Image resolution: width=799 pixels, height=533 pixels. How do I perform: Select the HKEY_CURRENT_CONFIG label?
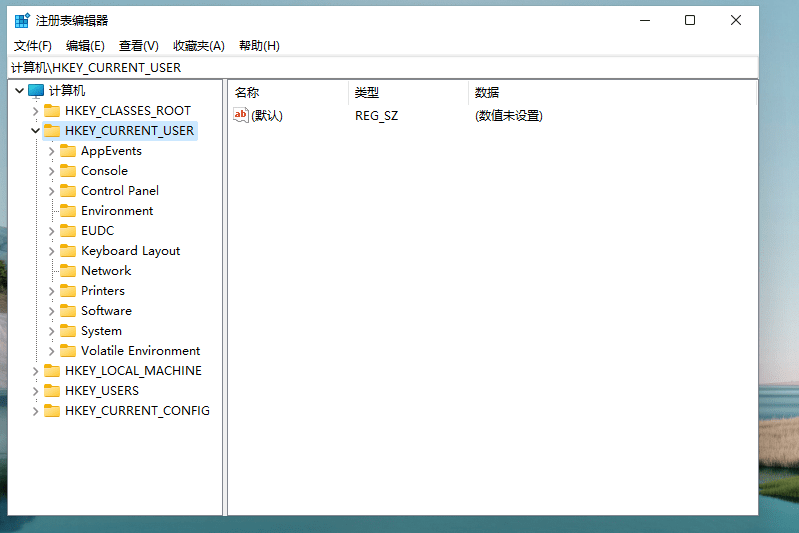pyautogui.click(x=137, y=411)
